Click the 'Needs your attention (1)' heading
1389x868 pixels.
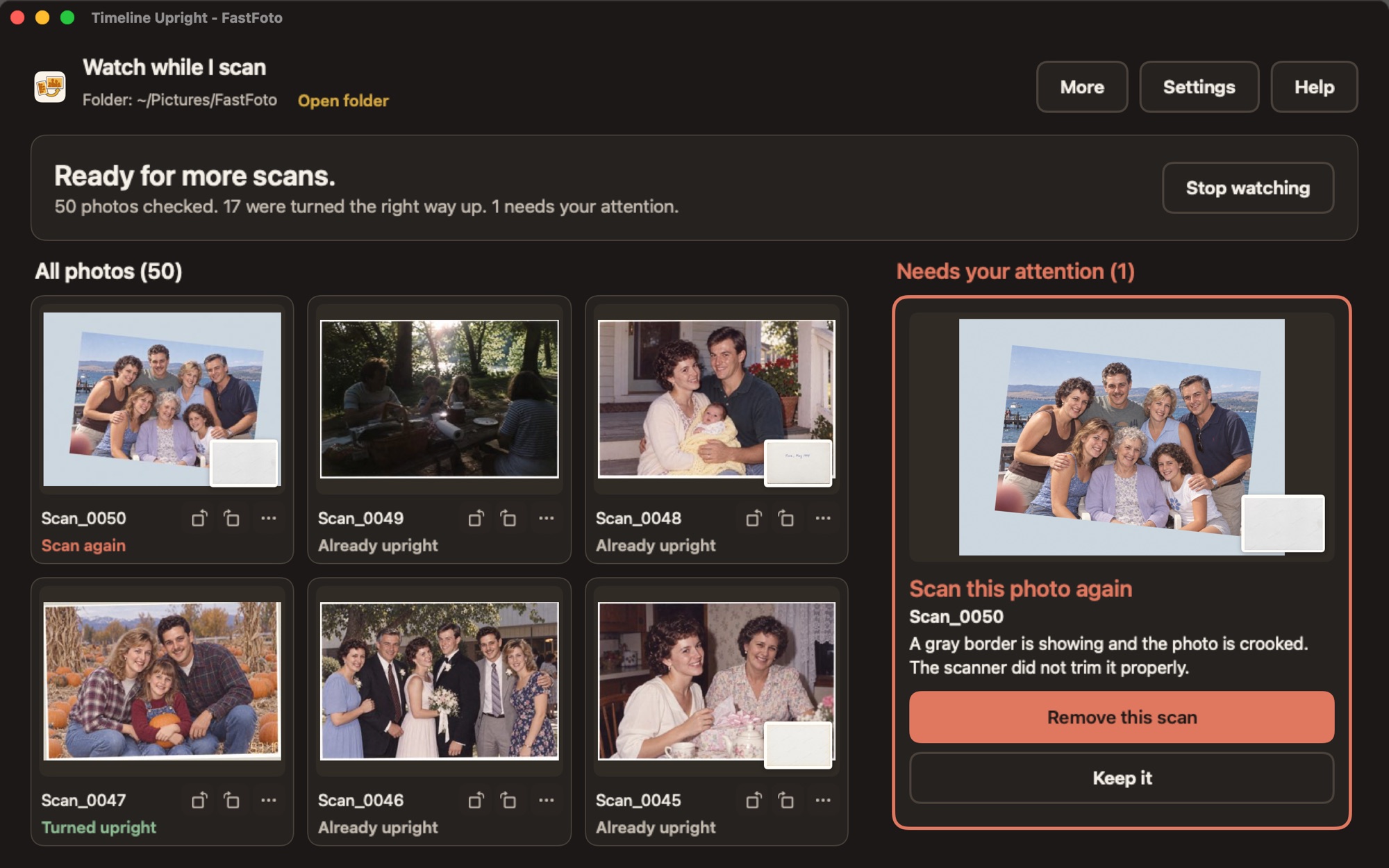pyautogui.click(x=1015, y=272)
